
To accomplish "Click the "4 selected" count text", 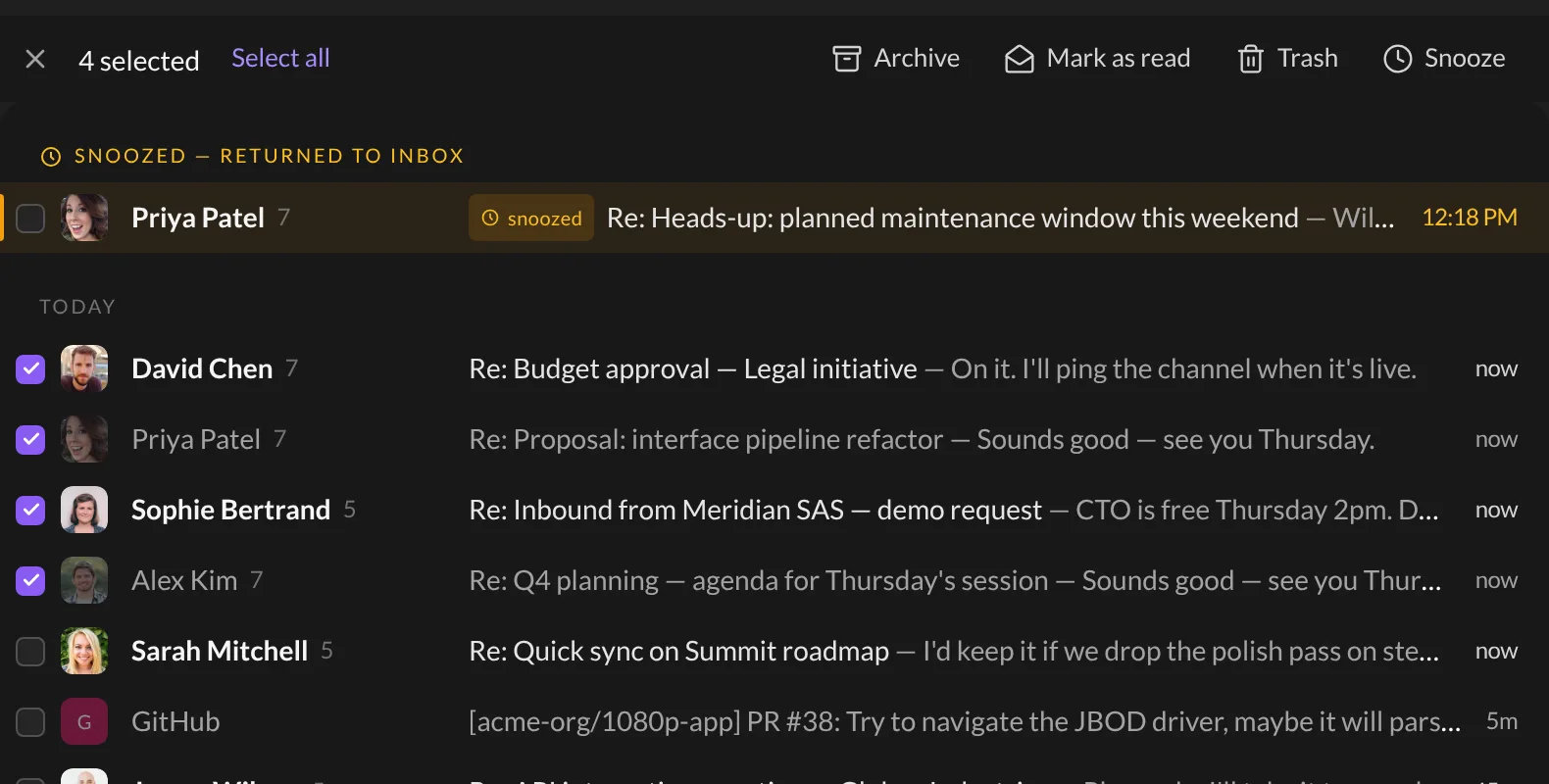I will pos(139,61).
